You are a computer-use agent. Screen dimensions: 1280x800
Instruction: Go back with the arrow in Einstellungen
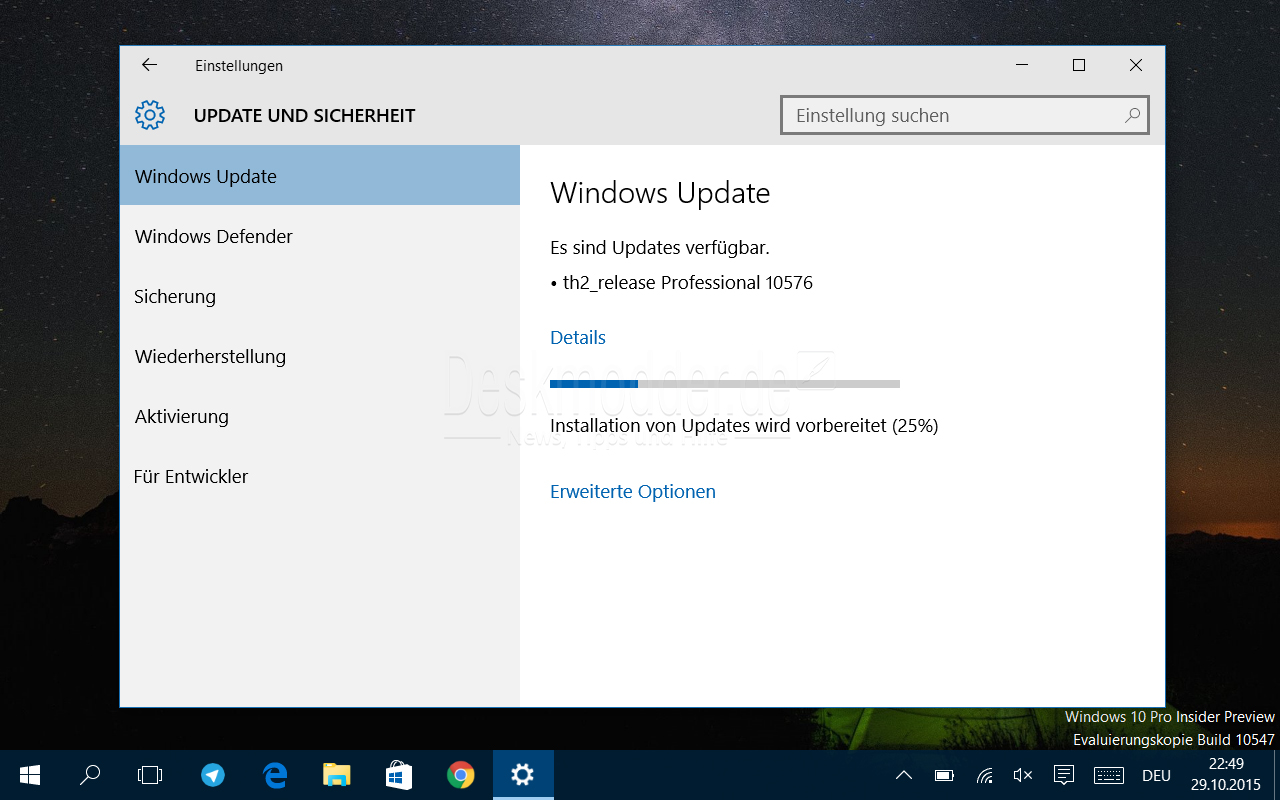tap(149, 65)
